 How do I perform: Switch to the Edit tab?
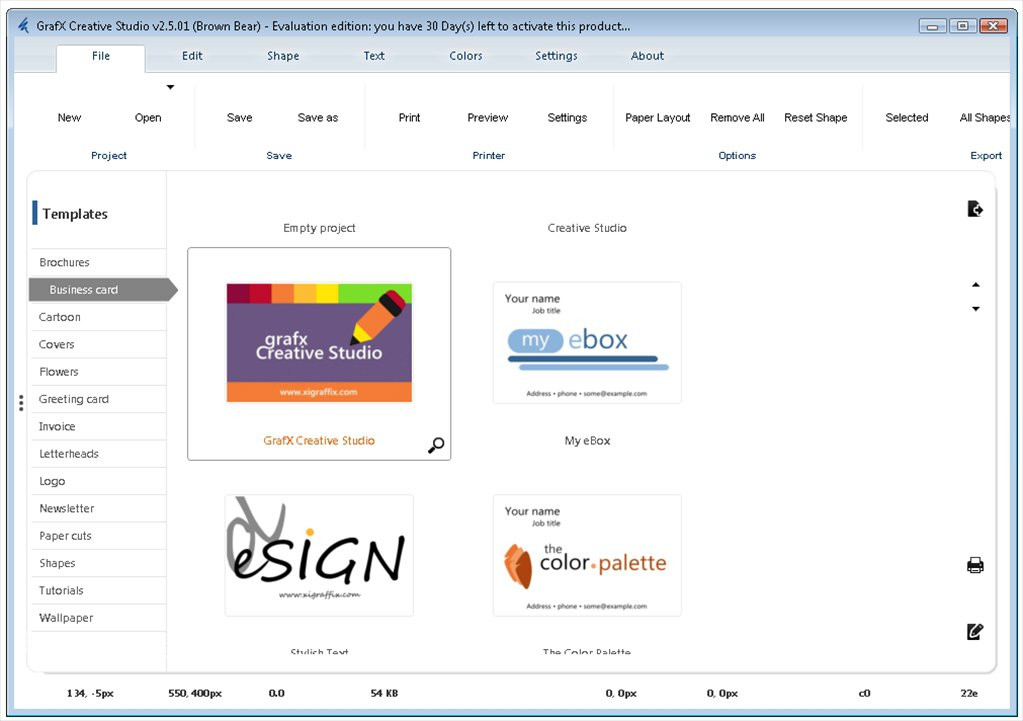point(192,56)
